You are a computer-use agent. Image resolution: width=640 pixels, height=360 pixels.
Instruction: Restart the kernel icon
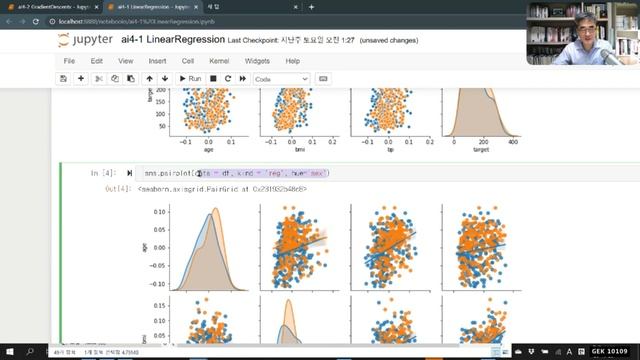point(228,79)
